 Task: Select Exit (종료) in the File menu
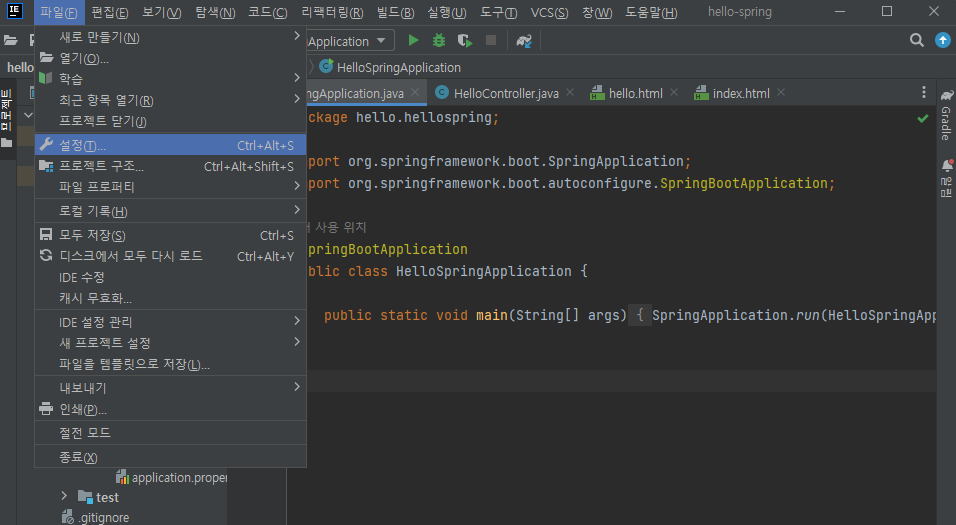pyautogui.click(x=171, y=457)
